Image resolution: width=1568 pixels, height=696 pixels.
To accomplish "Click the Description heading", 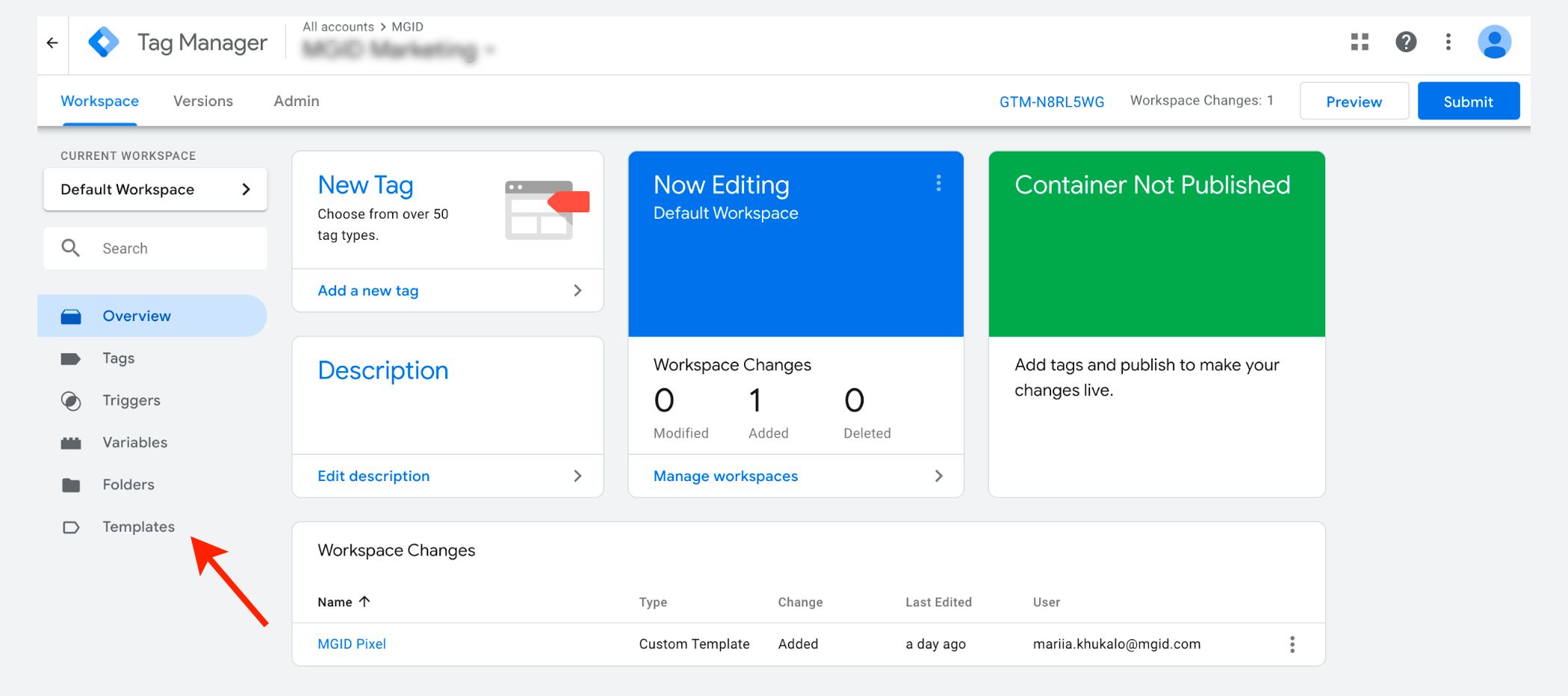I will coord(383,370).
